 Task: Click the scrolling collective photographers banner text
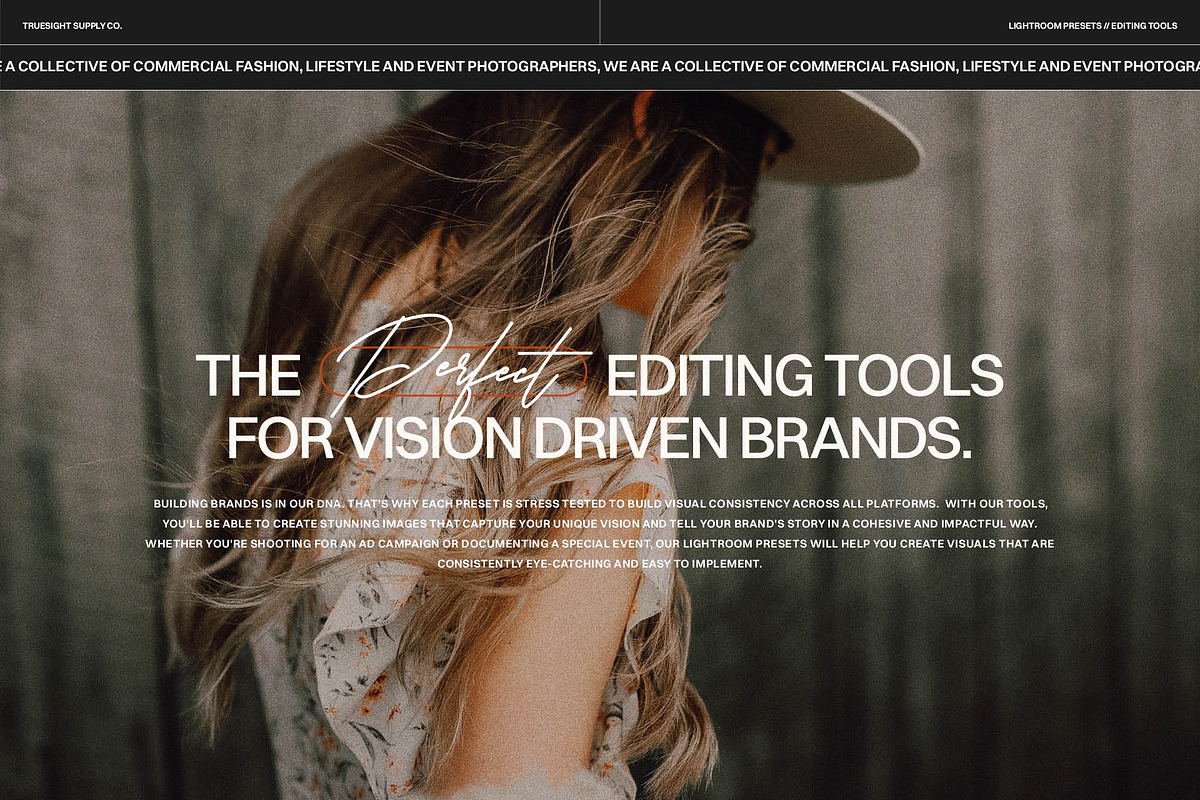600,67
